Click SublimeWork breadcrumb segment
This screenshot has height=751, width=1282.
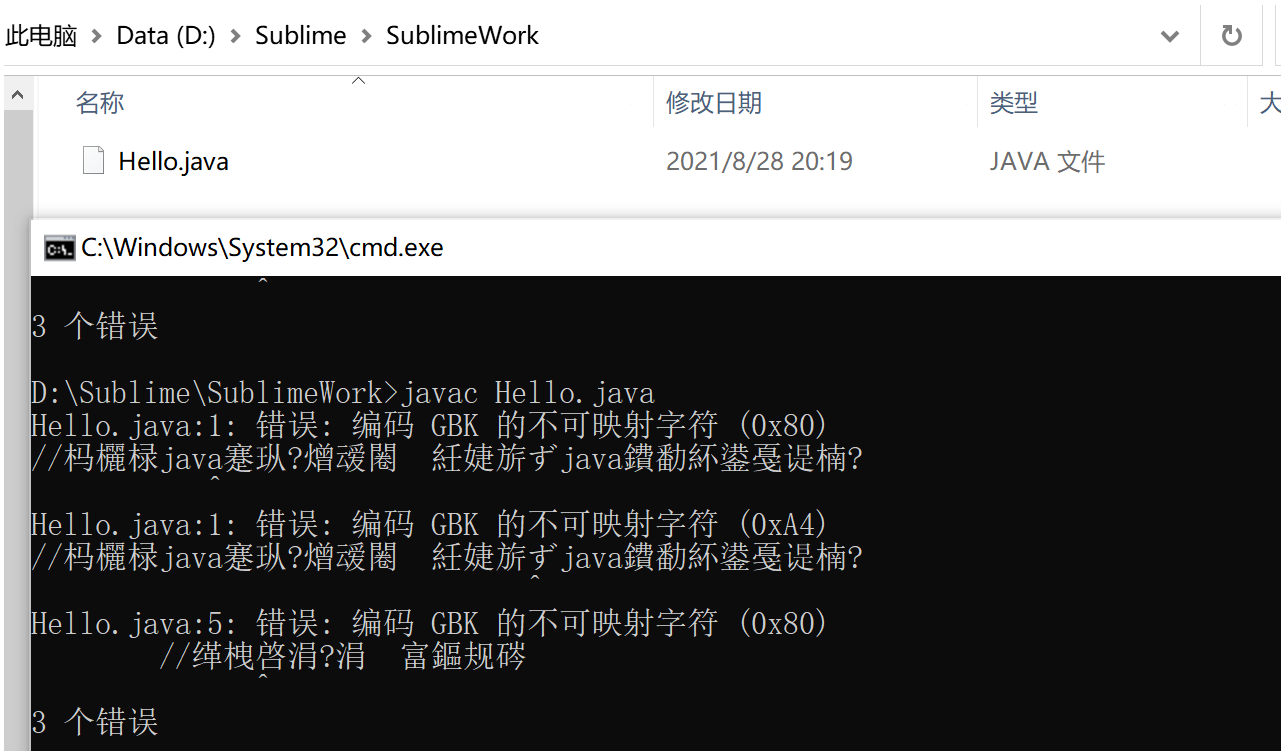point(462,36)
